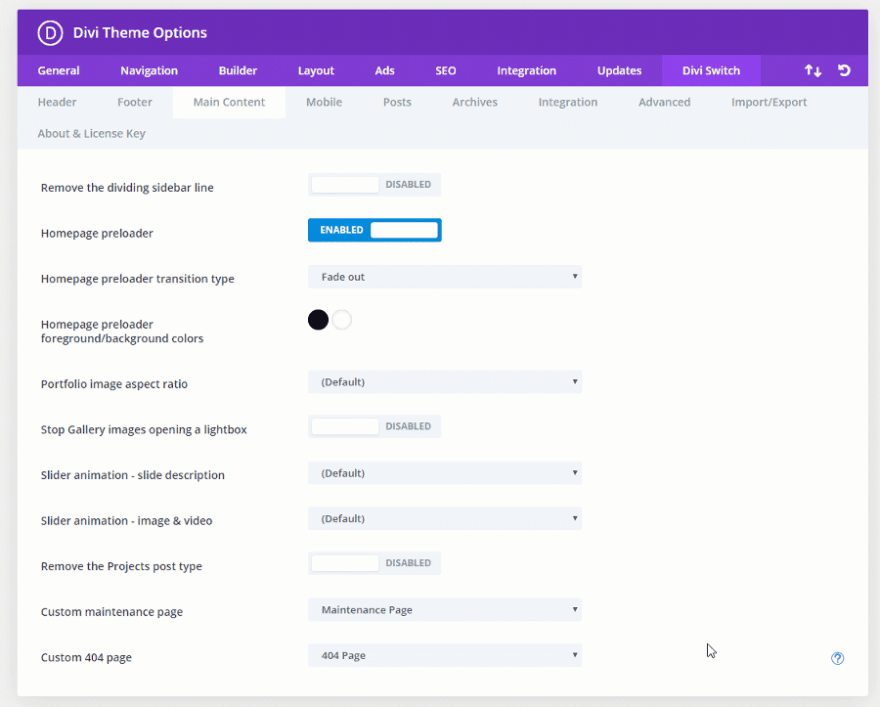Click the Homepage preloader transition type label

tap(138, 279)
